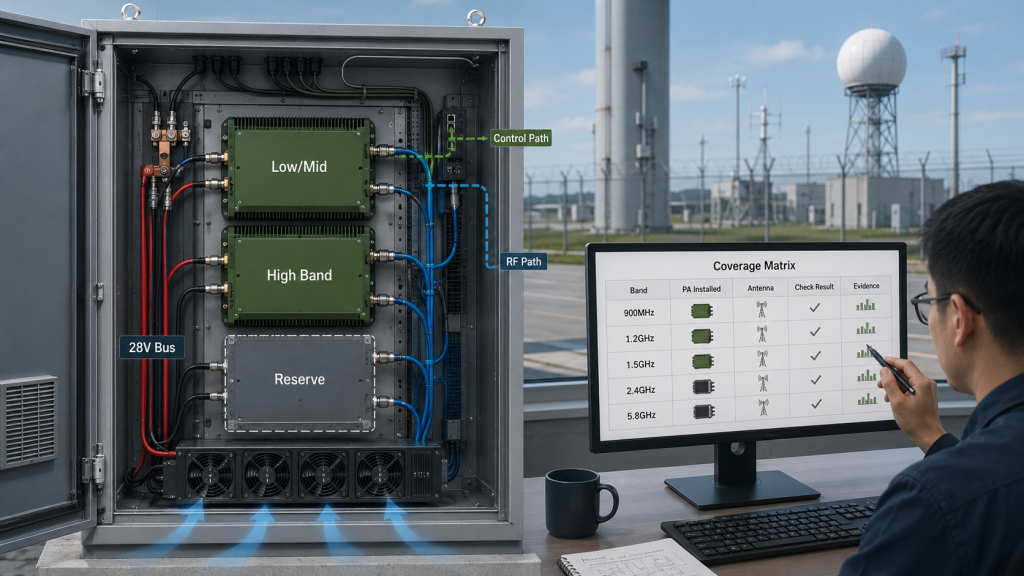Image resolution: width=1024 pixels, height=576 pixels.
Task: Click the antenna tower icon for 1.5GHz
Action: (762, 359)
